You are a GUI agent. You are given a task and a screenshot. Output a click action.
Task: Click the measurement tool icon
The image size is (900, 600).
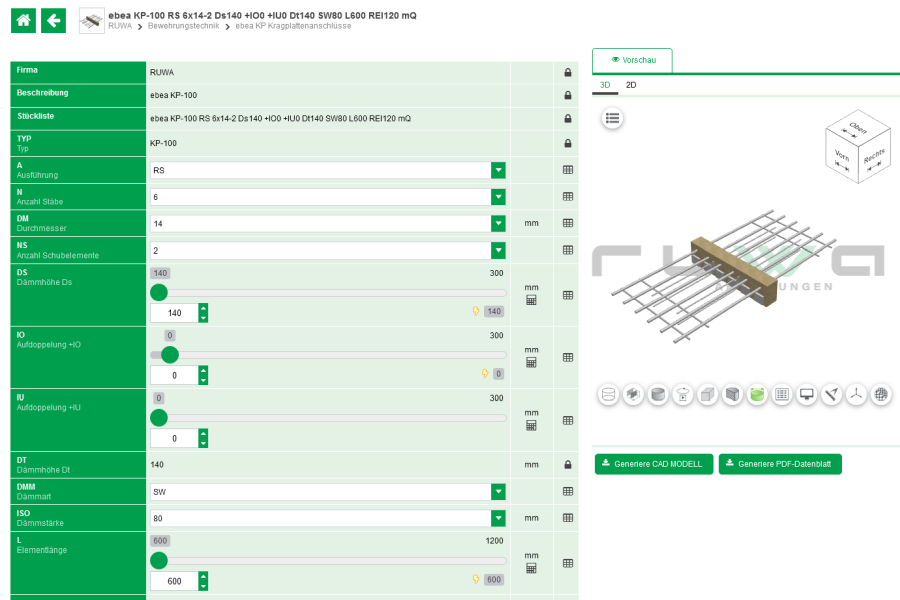pos(831,395)
